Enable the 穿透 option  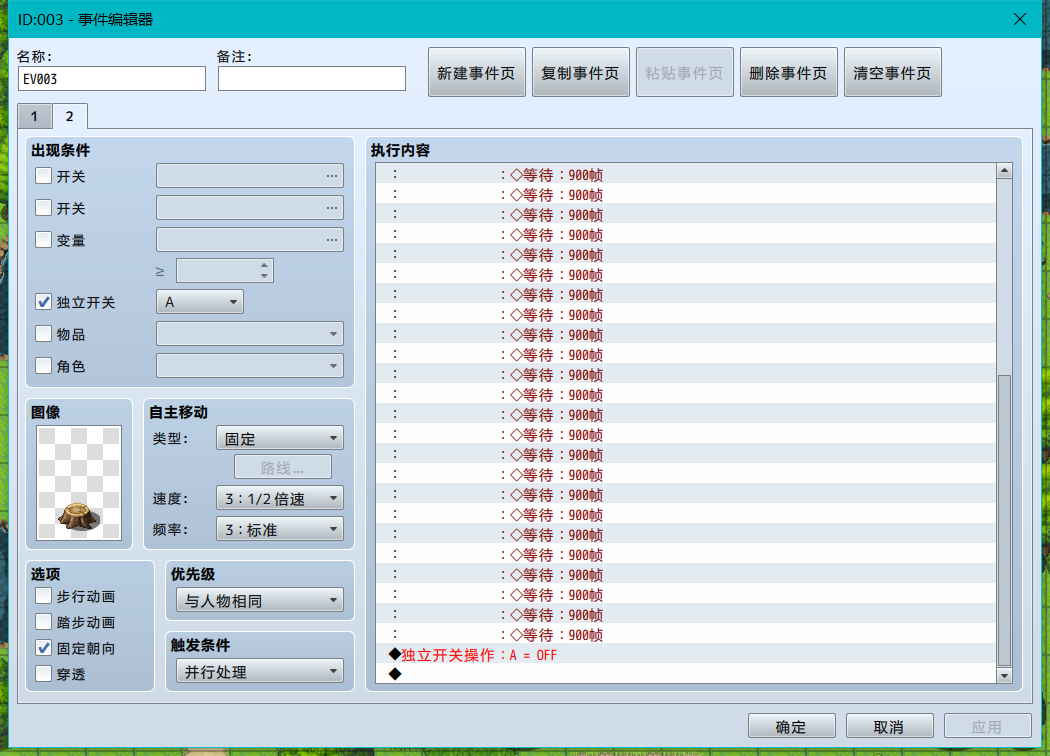click(x=44, y=674)
